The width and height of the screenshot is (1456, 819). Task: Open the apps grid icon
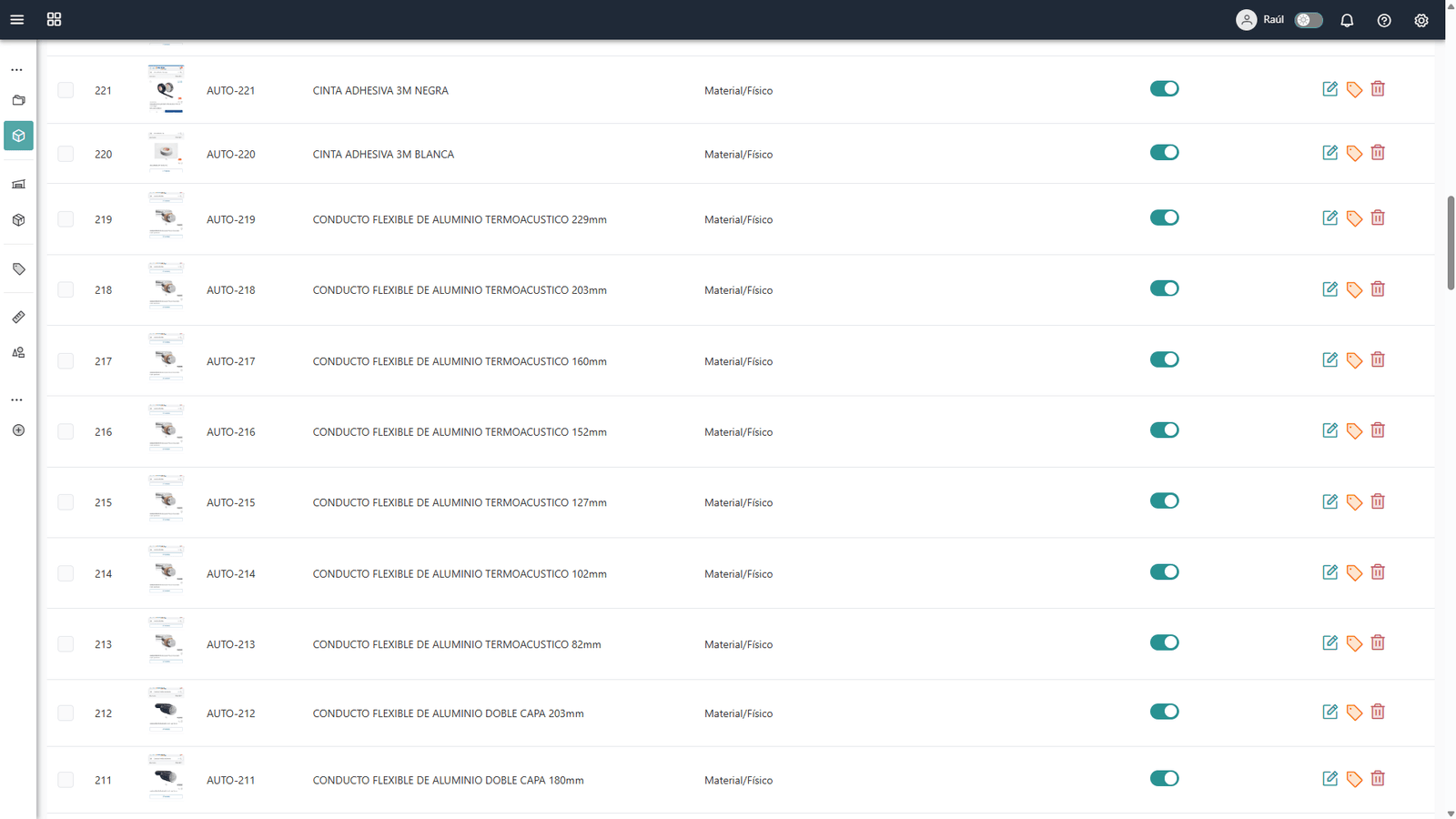tap(54, 19)
